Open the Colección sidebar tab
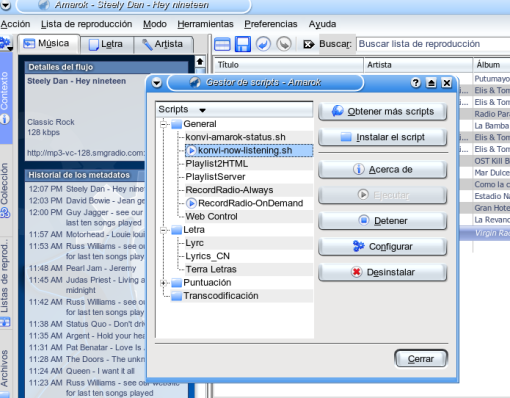Viewport: 510px width, 398px height. pos(5,190)
